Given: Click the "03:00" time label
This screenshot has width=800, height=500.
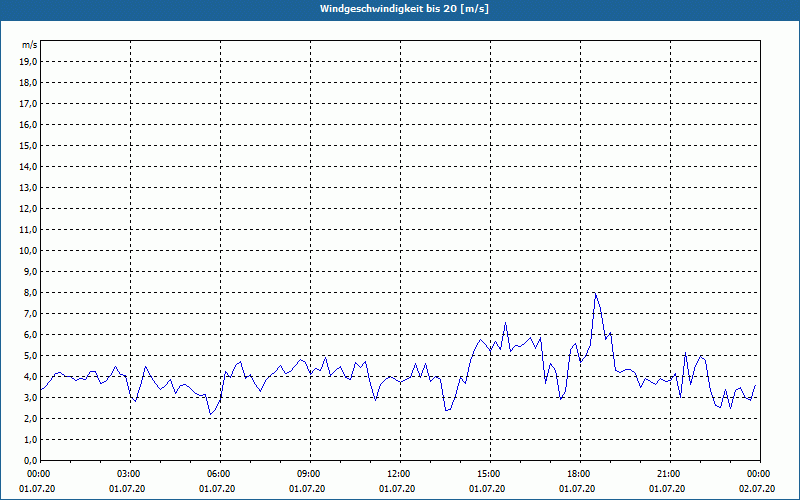Looking at the screenshot, I should point(131,474).
